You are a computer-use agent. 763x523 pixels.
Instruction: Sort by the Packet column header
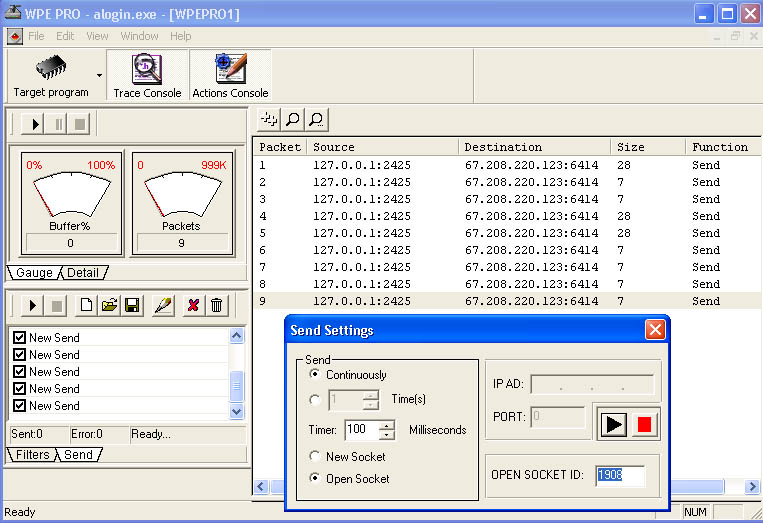click(x=280, y=147)
